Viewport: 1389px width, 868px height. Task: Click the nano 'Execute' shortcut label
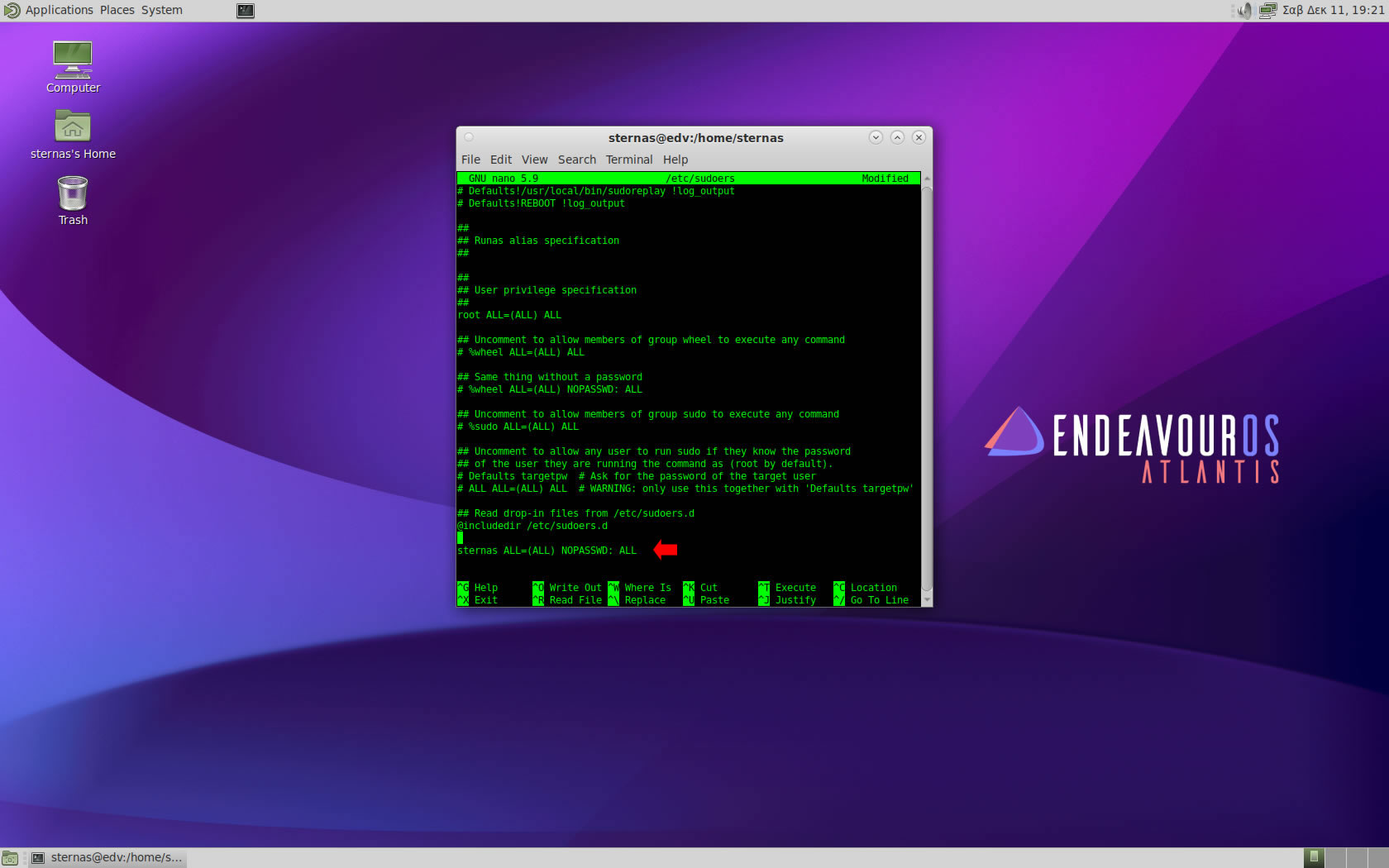795,588
